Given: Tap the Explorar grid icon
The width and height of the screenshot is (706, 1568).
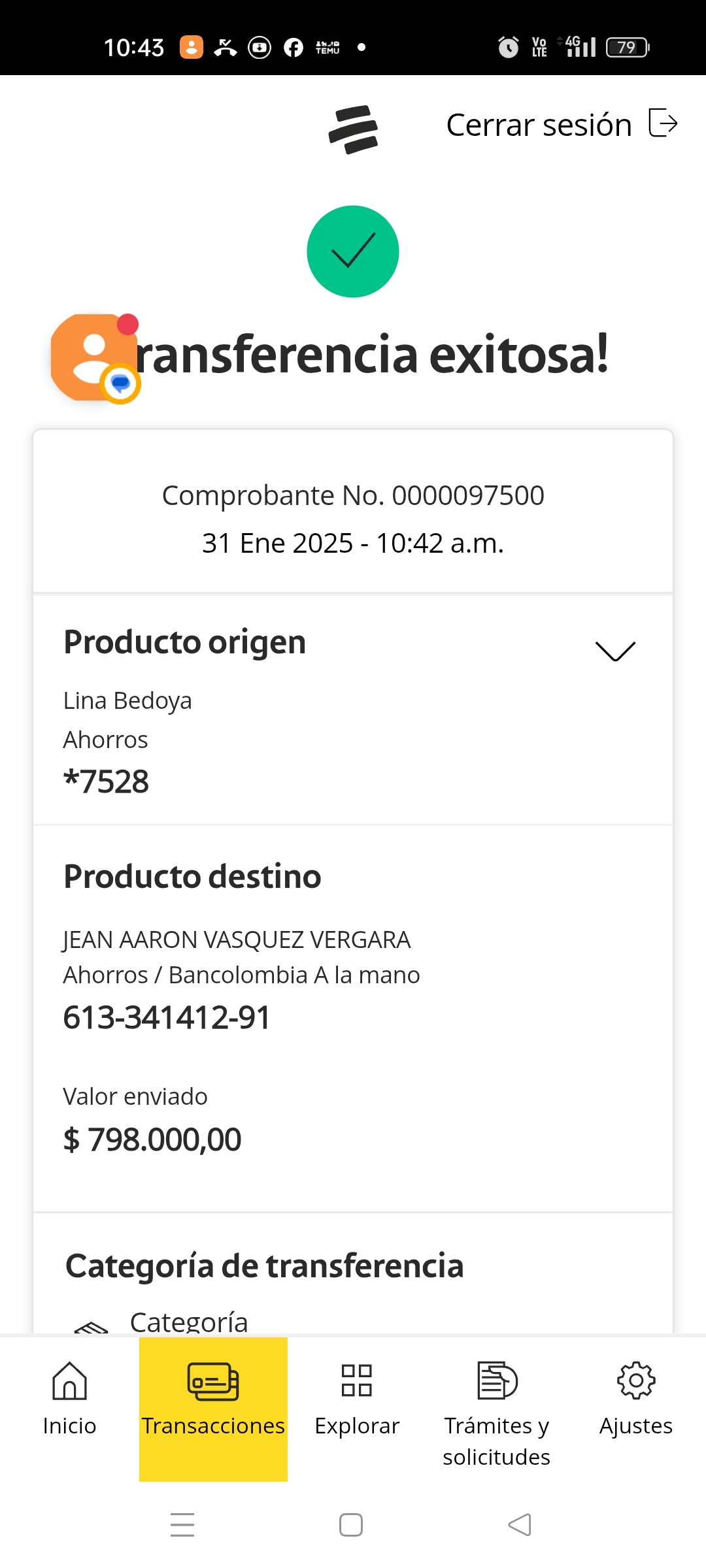Looking at the screenshot, I should coord(357,1380).
